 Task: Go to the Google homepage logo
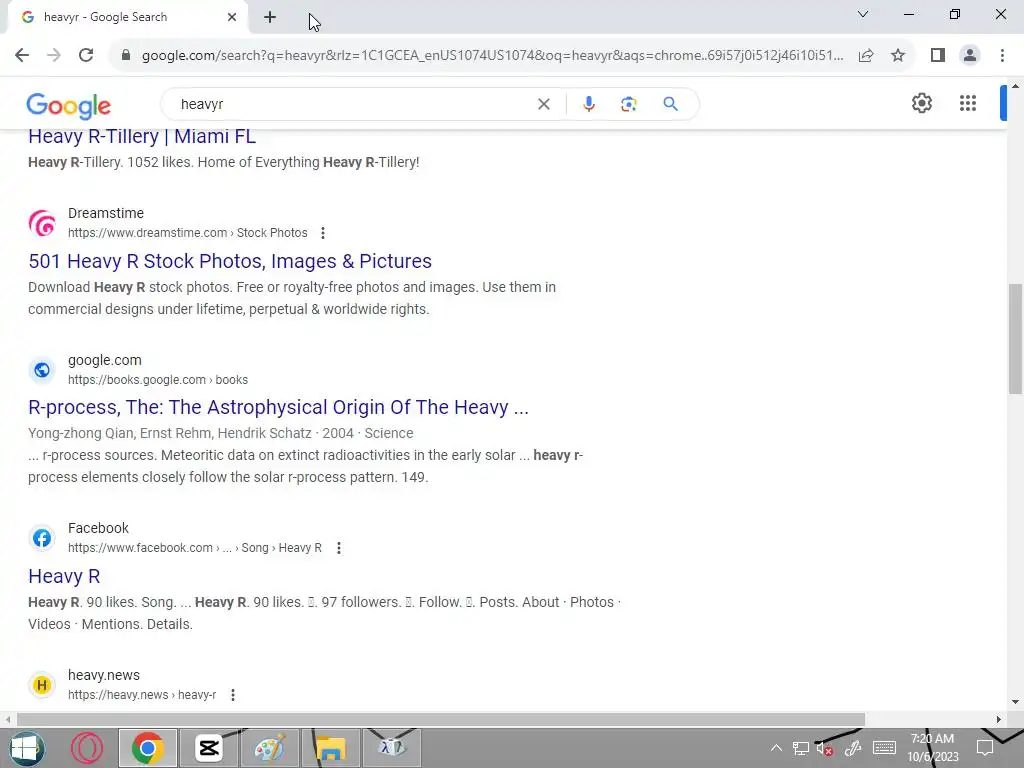tap(69, 106)
